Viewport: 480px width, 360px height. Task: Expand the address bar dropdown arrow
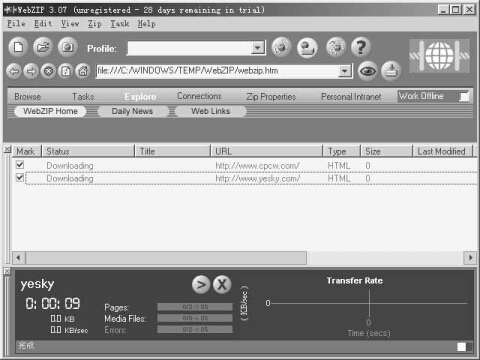pyautogui.click(x=344, y=71)
